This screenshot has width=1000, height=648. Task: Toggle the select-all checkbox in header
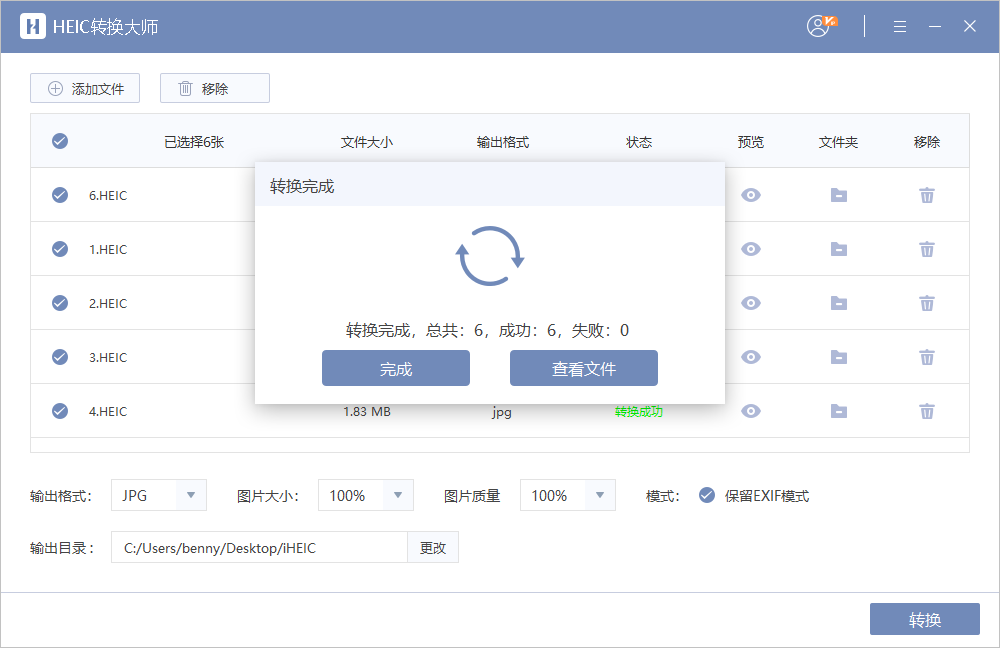click(x=60, y=141)
